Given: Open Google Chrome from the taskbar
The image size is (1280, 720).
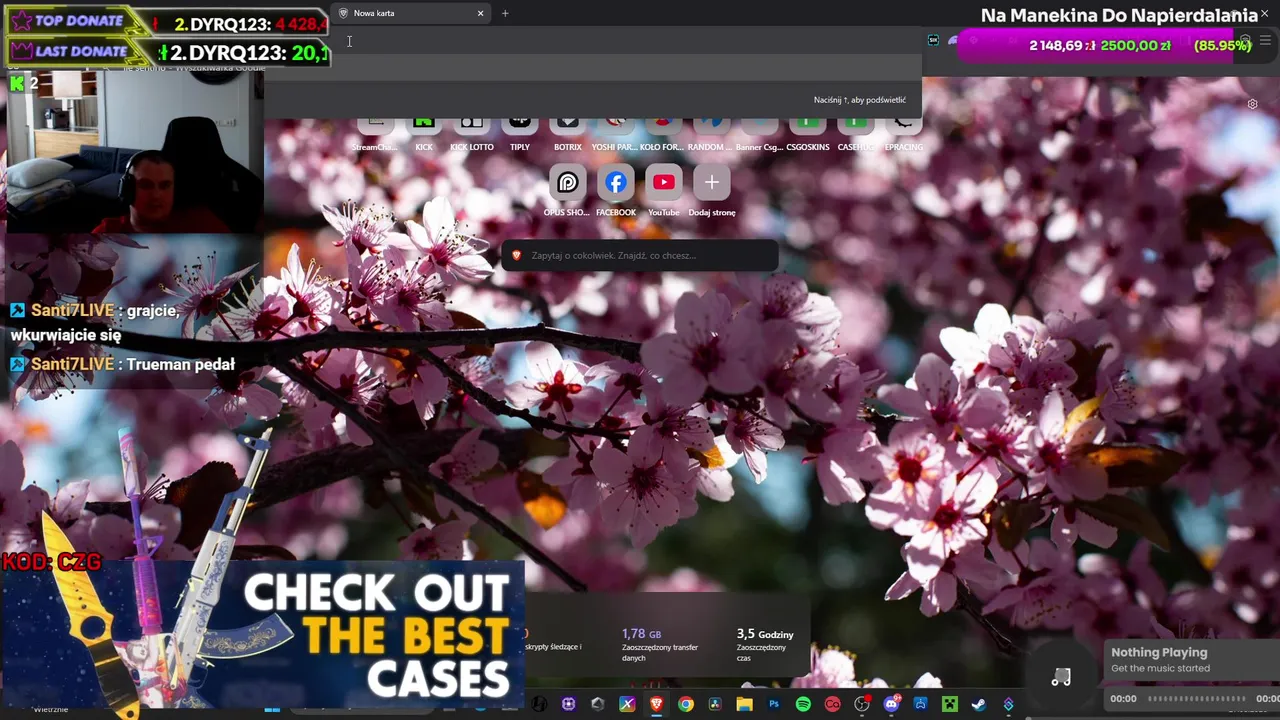Looking at the screenshot, I should tap(685, 704).
